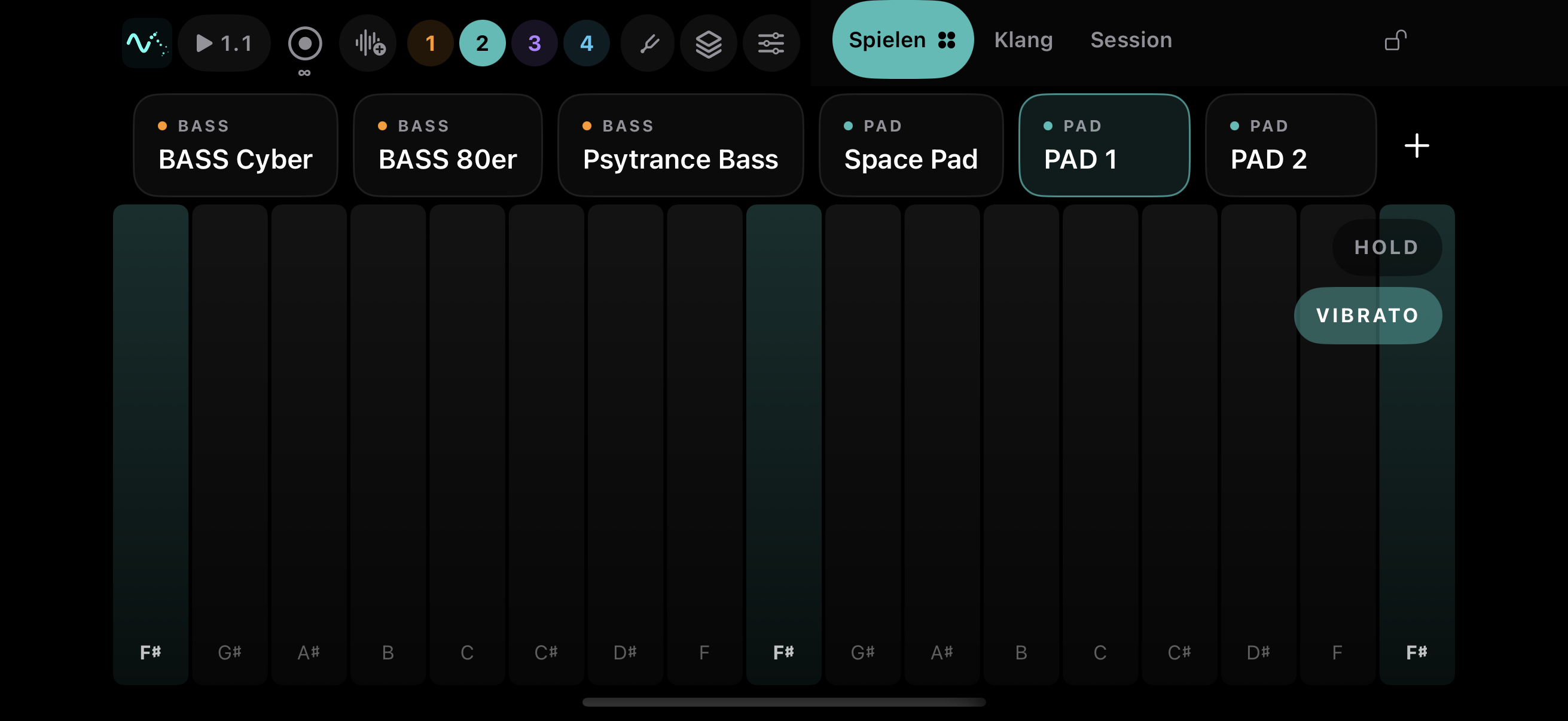Start playback at position 1.1
The height and width of the screenshot is (721, 1568).
(224, 43)
